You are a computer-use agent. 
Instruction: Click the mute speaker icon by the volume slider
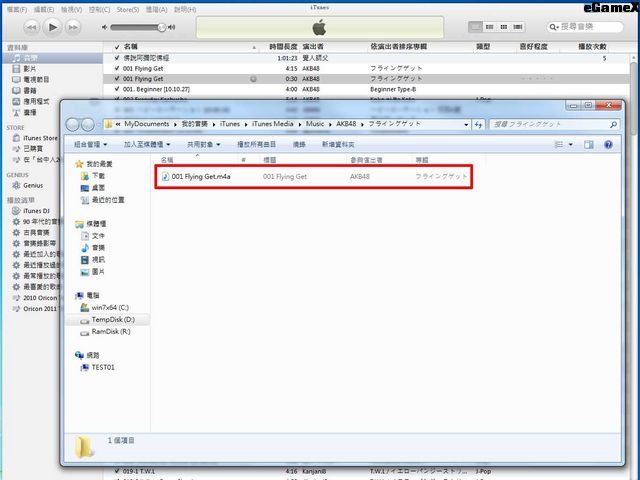104,27
